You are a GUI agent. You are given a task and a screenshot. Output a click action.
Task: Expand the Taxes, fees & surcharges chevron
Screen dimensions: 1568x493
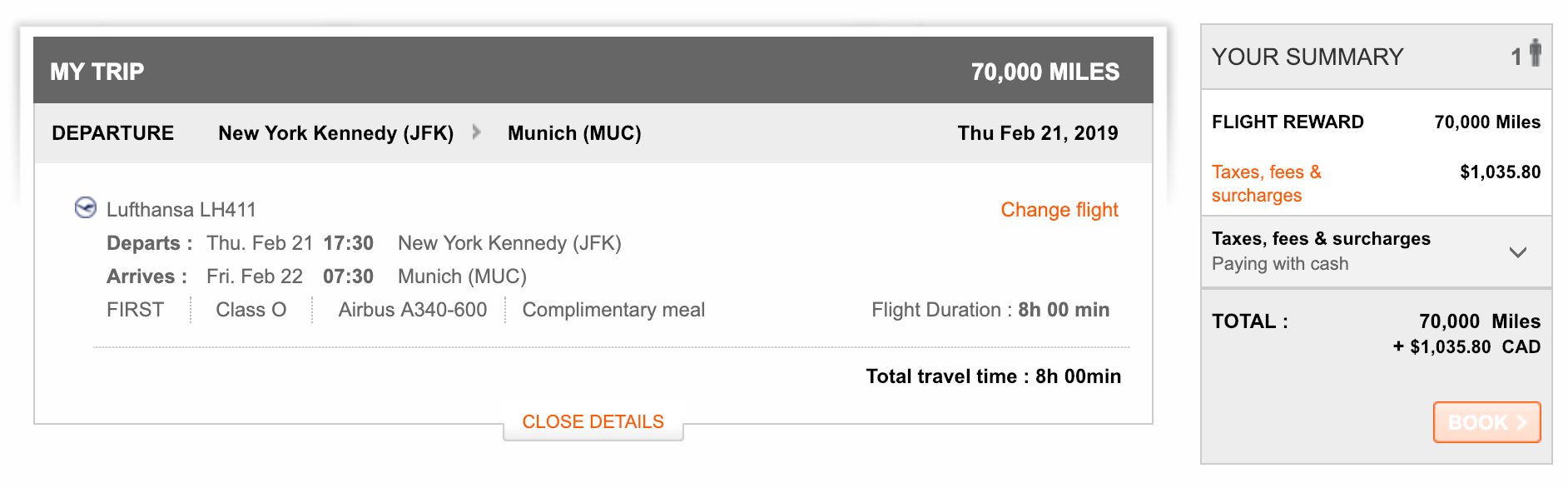(1517, 251)
